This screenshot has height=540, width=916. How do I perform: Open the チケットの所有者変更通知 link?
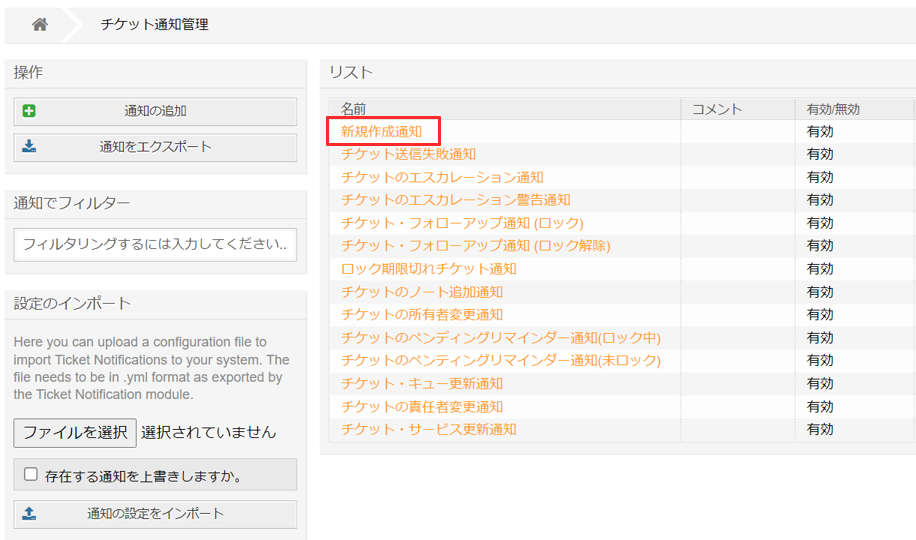click(422, 314)
